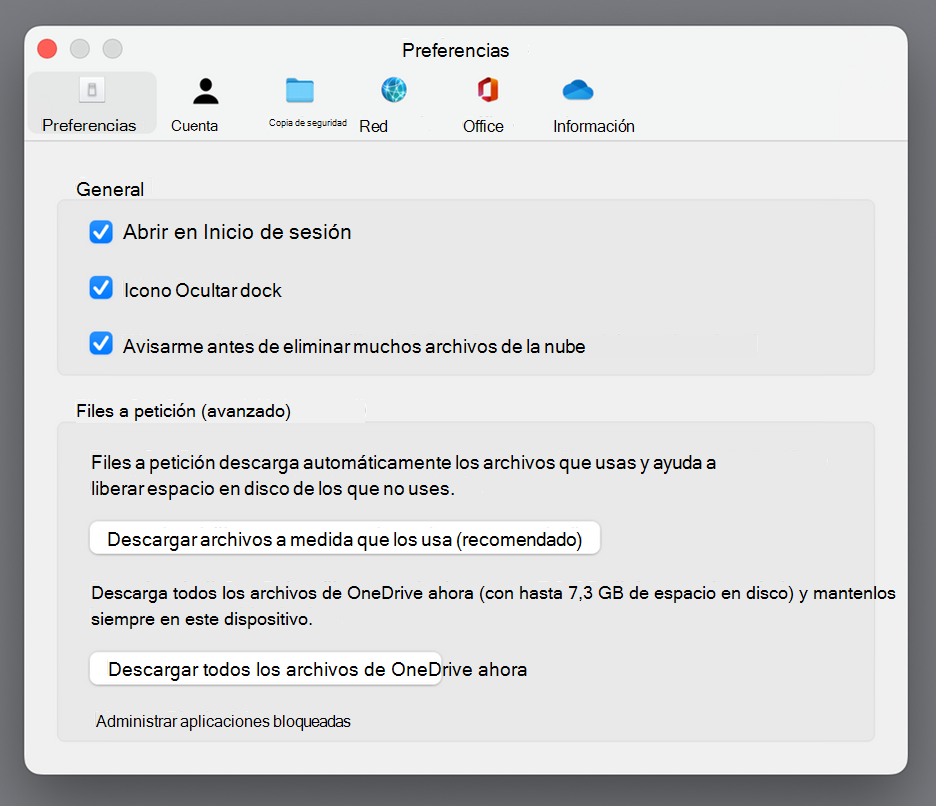Click Descargar archivos a medida que los usa
The width and height of the screenshot is (936, 806).
(x=344, y=539)
